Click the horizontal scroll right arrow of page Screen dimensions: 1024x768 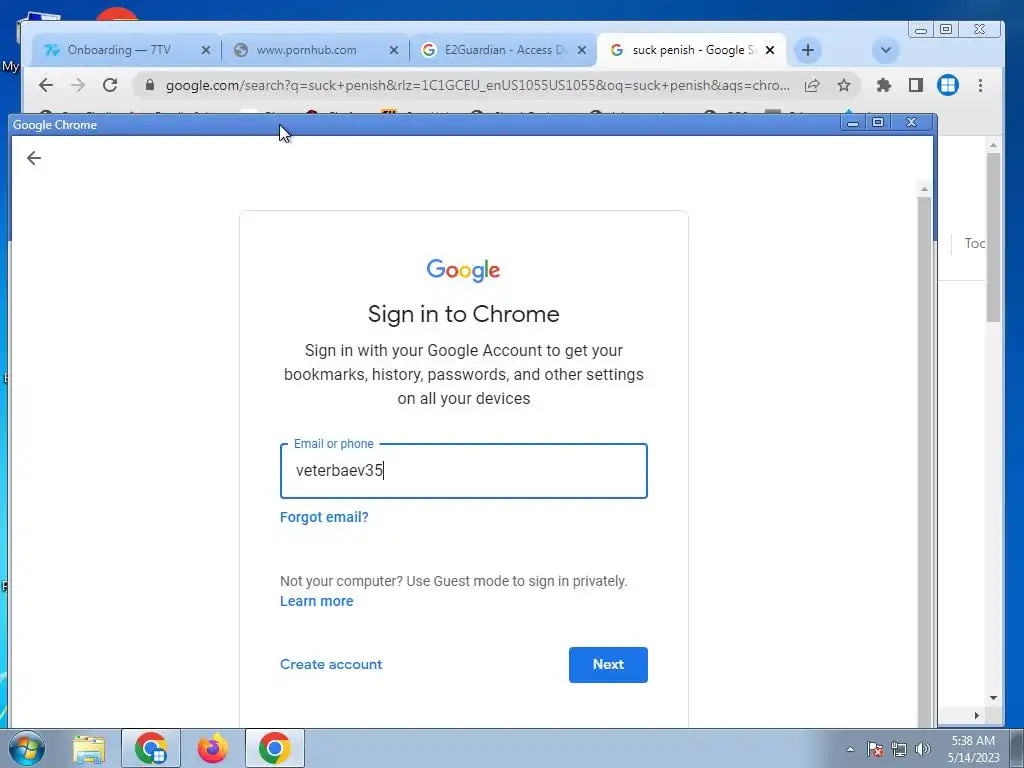tap(976, 715)
